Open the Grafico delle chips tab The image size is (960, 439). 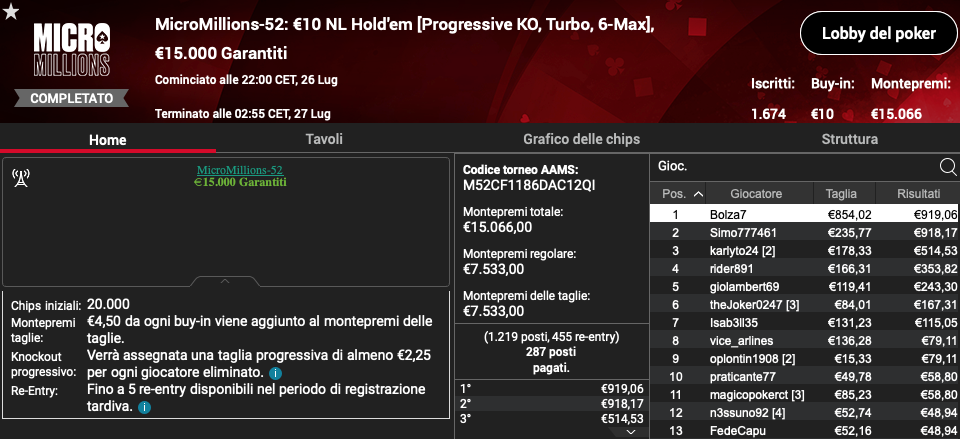point(581,139)
